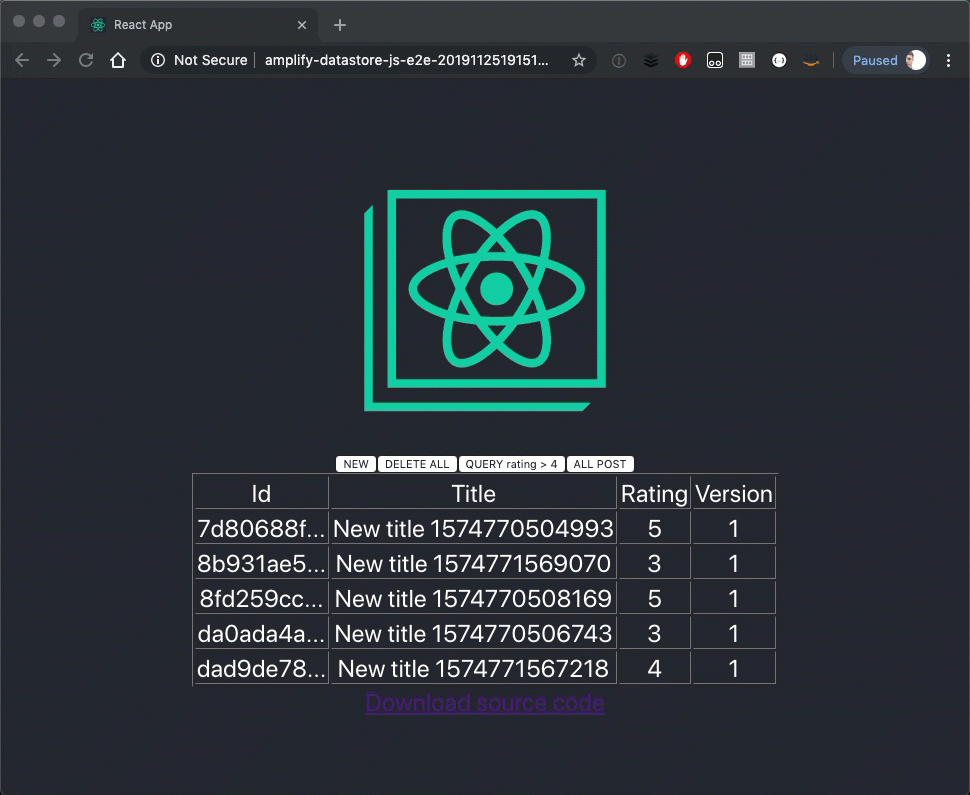Open the Chrome three-dot menu
The image size is (970, 795).
tap(948, 60)
